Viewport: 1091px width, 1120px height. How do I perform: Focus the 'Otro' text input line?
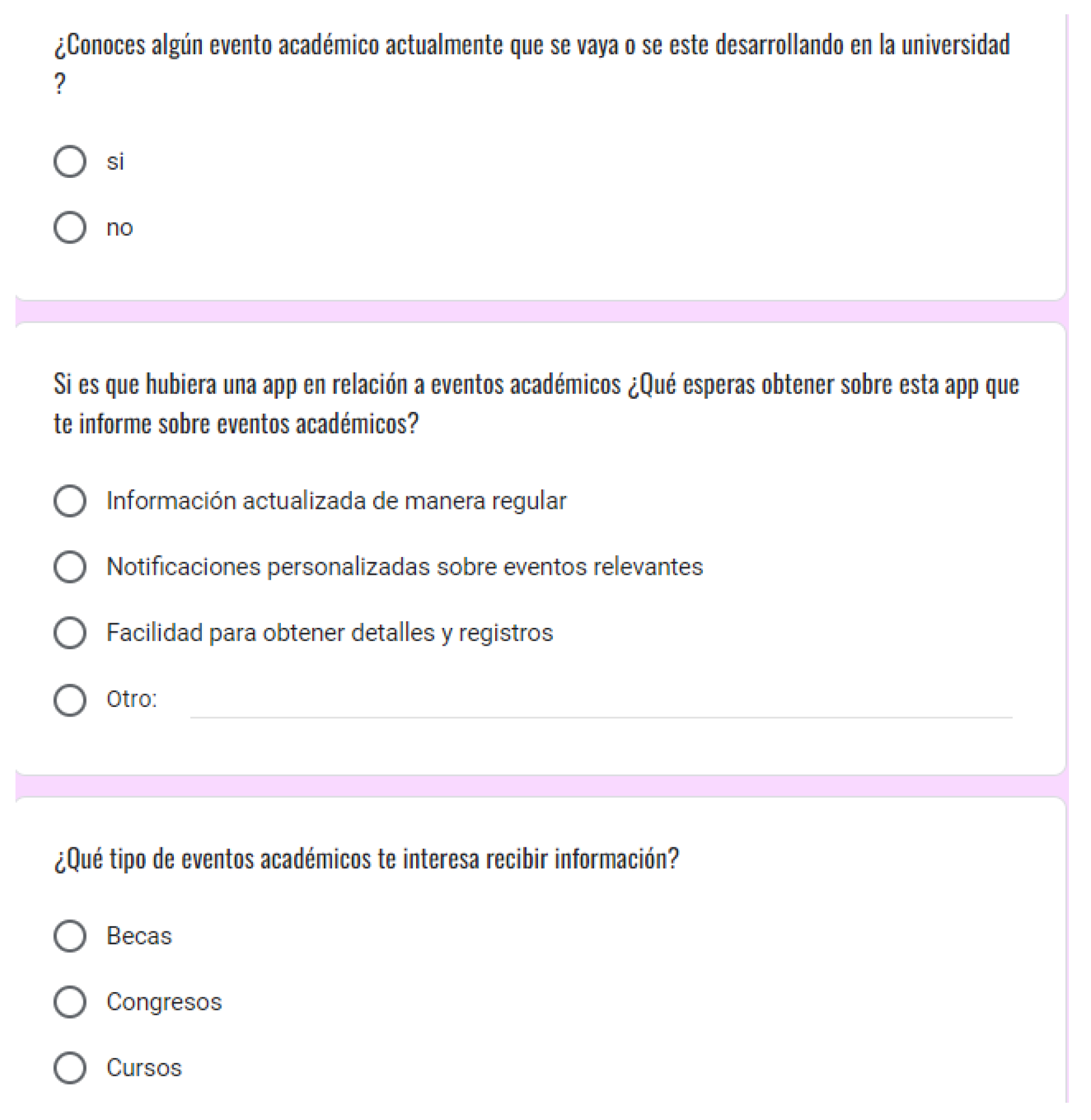tap(600, 705)
